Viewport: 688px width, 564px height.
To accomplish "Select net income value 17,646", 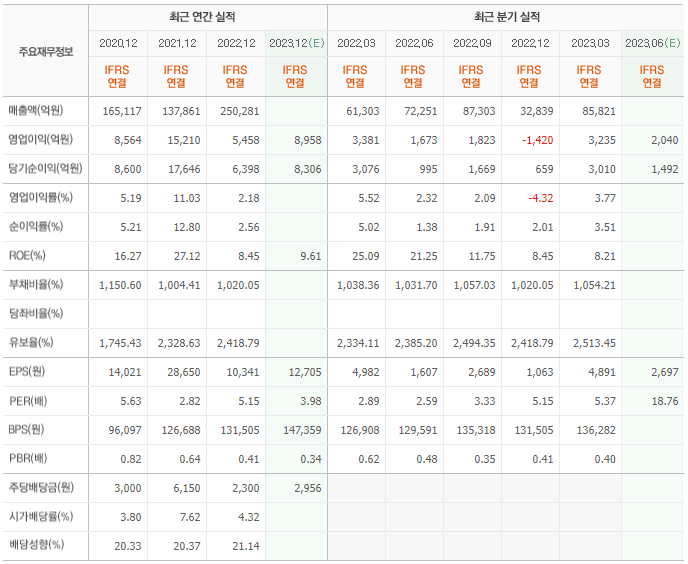I will point(184,169).
